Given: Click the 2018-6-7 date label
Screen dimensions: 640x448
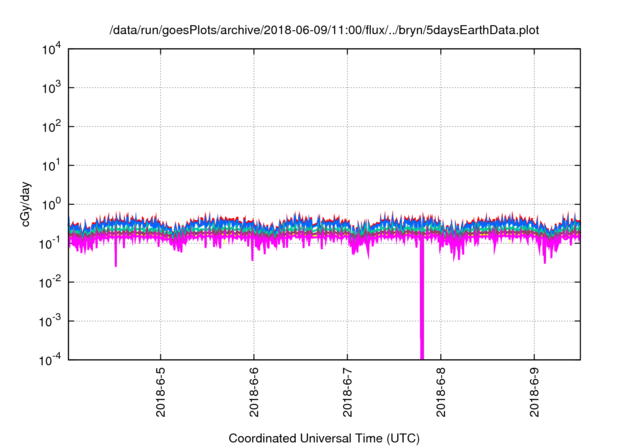Looking at the screenshot, I should (347, 392).
